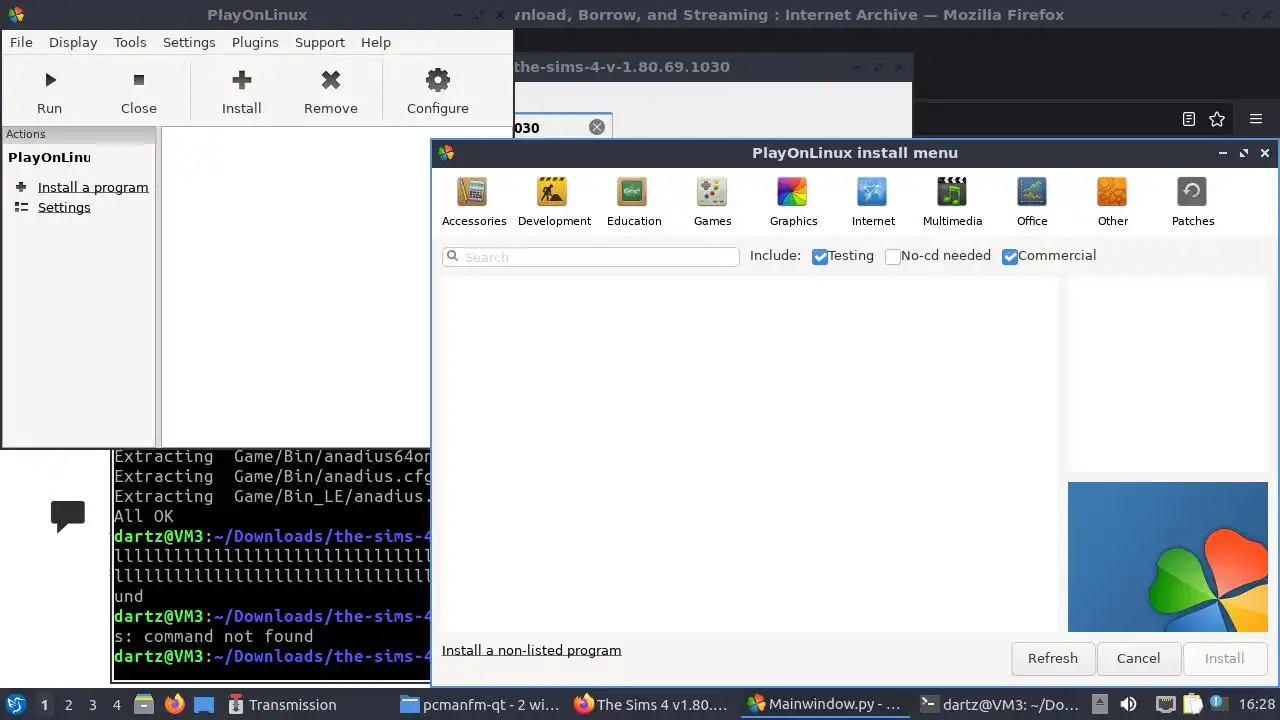
Task: Open the start menu in taskbar
Action: point(15,704)
